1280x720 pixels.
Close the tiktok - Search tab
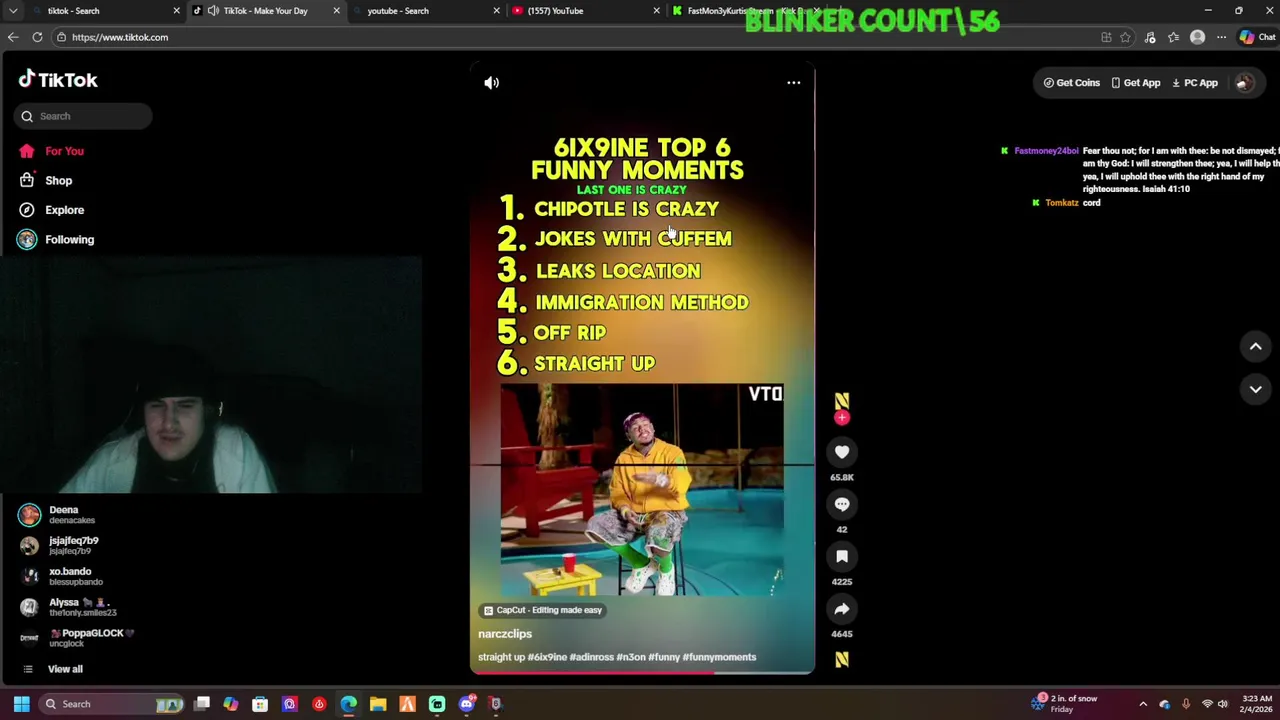(177, 11)
